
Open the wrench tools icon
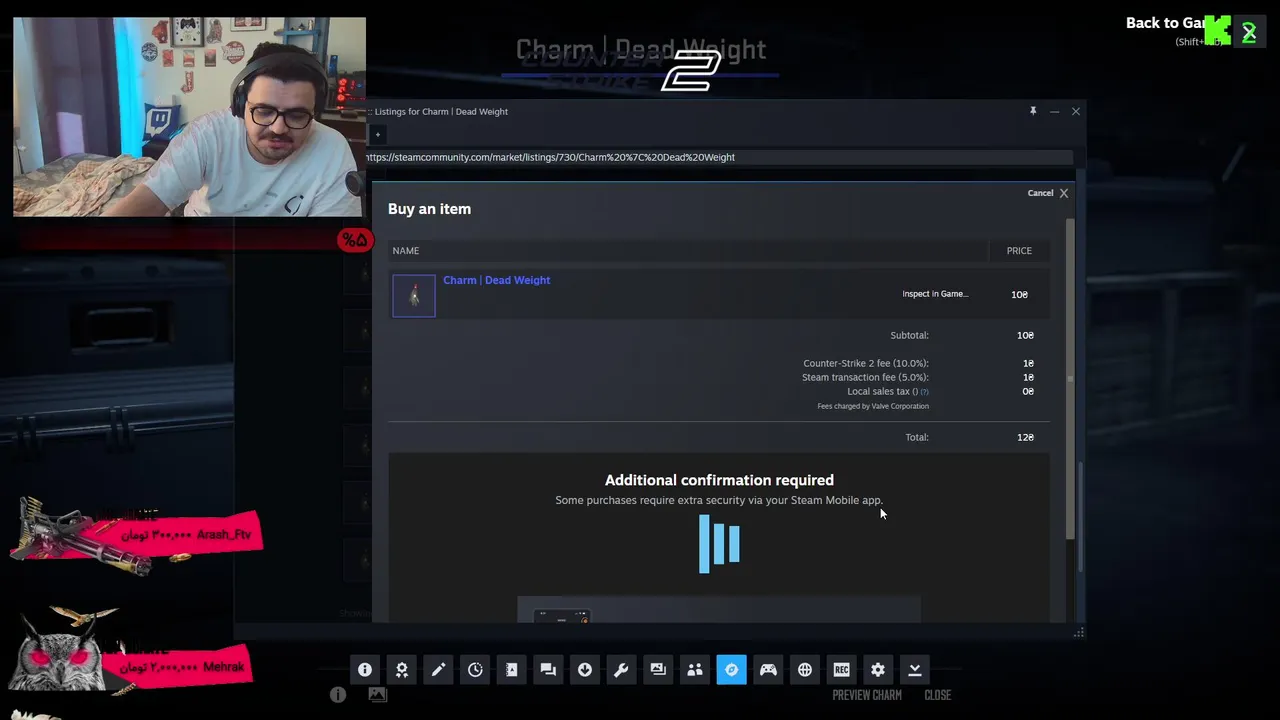click(x=621, y=670)
